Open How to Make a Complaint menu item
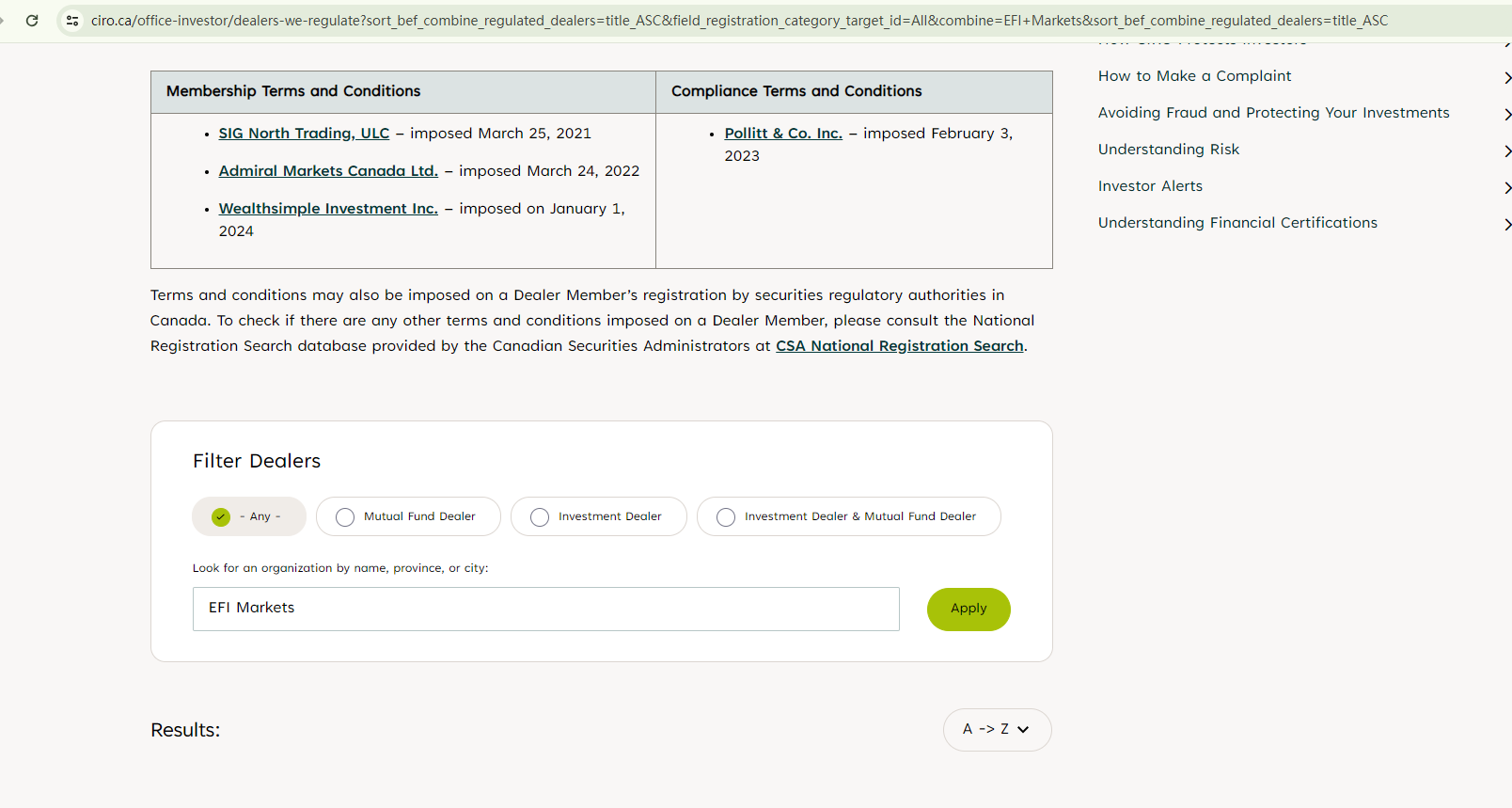The width and height of the screenshot is (1512, 808). coord(1194,76)
